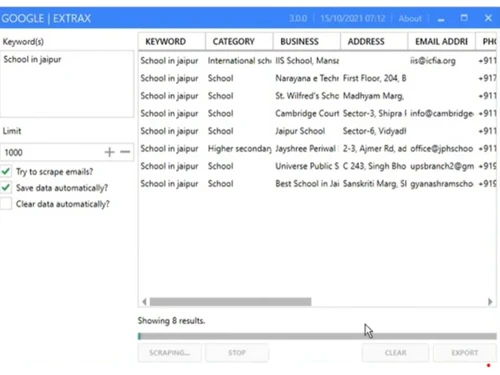Toggle 'Try to scrape emails?' checkbox
This screenshot has height=375, width=500.
pos(6,172)
